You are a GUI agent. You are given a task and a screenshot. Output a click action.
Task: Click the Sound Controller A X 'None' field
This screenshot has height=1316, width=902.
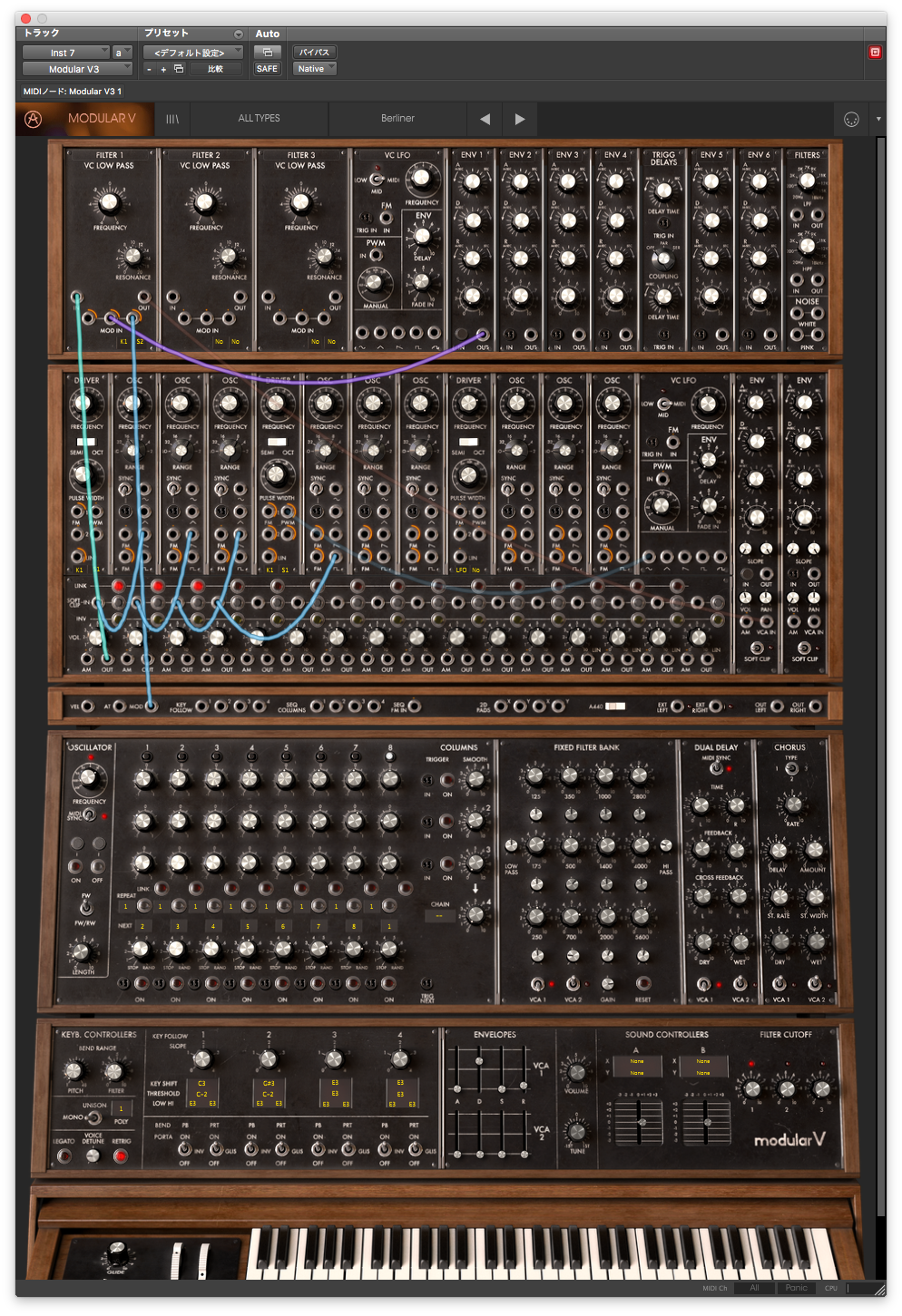point(636,1061)
